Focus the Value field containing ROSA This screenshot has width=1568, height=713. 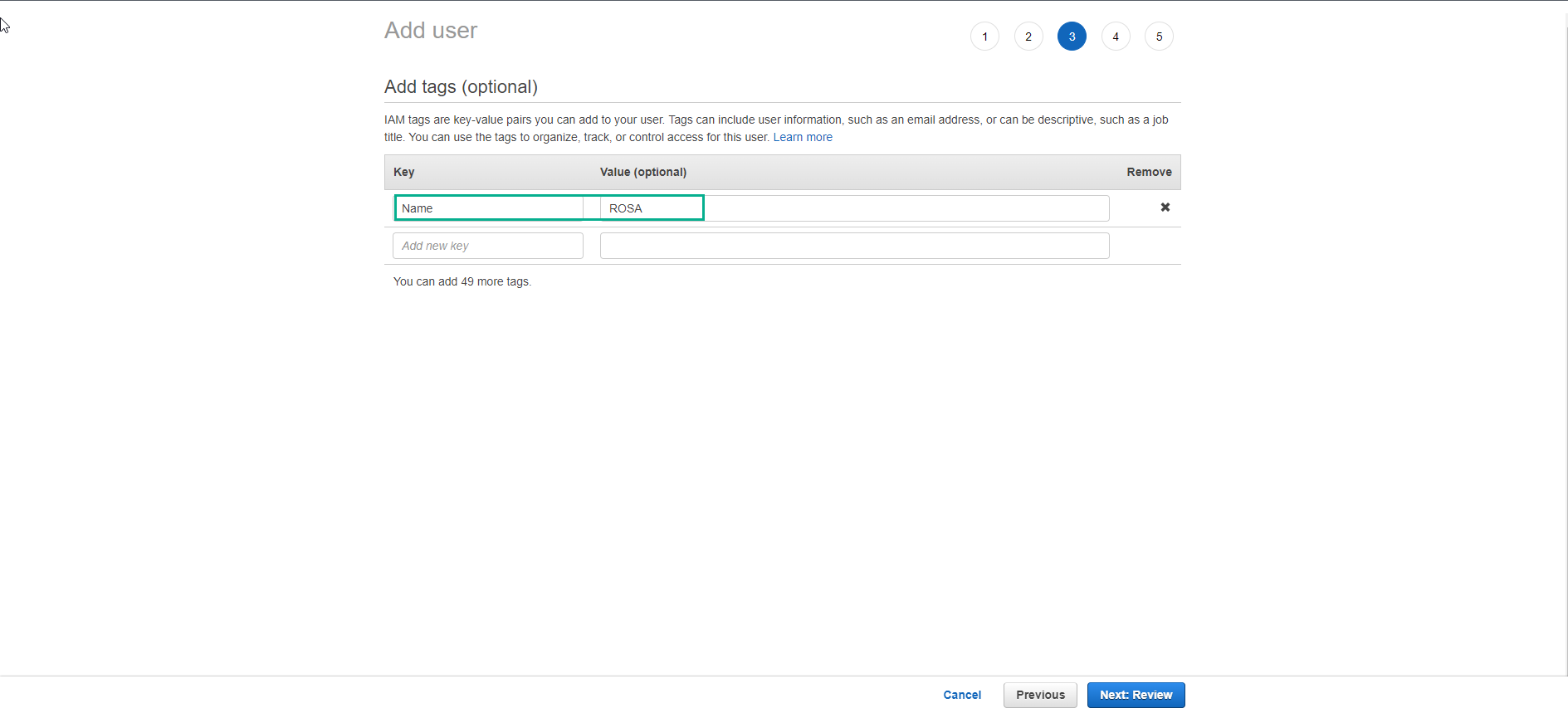click(855, 208)
